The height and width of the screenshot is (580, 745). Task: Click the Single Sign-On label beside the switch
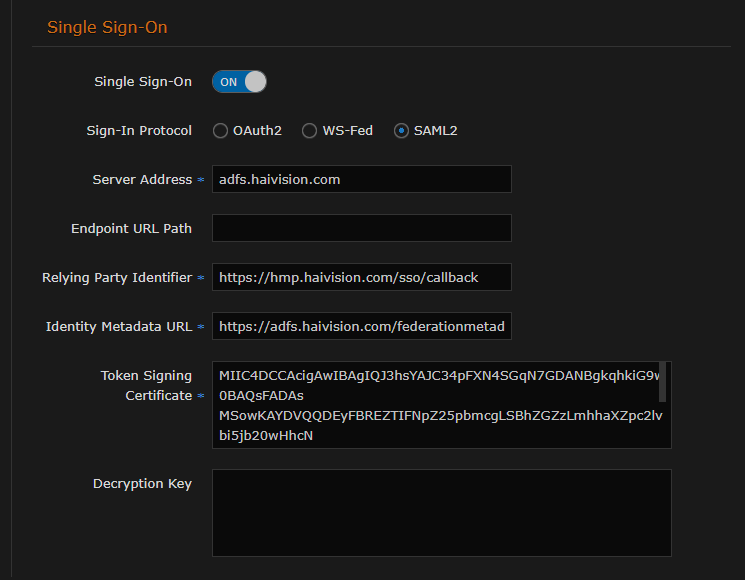coord(143,82)
